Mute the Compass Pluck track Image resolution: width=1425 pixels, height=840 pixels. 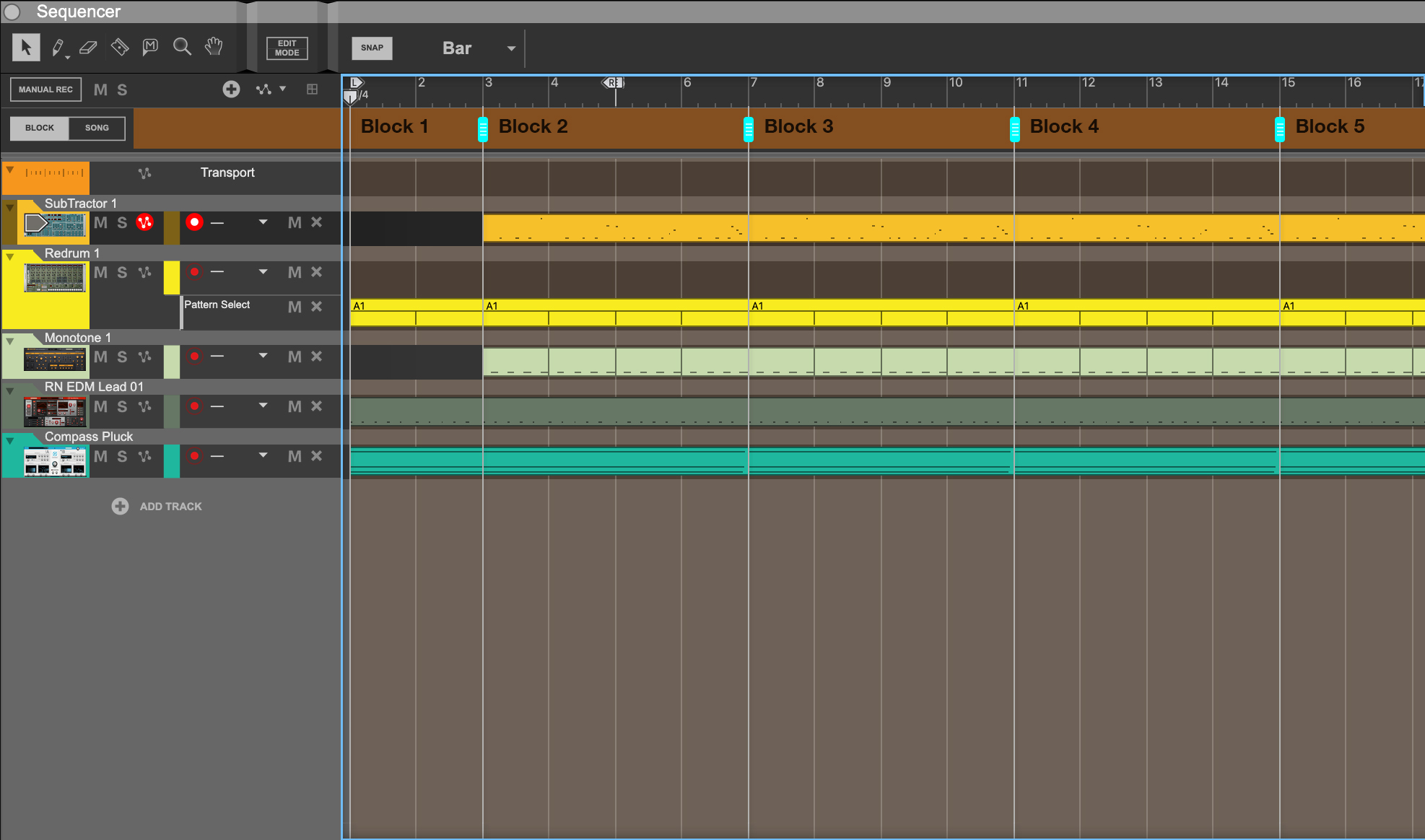(x=100, y=456)
